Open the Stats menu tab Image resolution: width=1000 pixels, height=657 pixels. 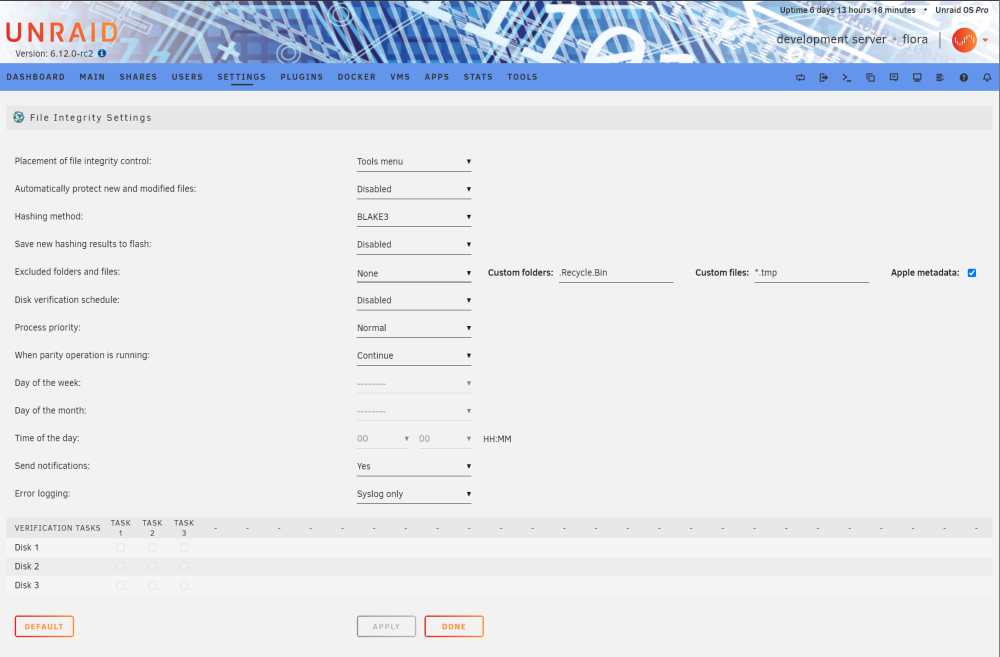coord(478,77)
